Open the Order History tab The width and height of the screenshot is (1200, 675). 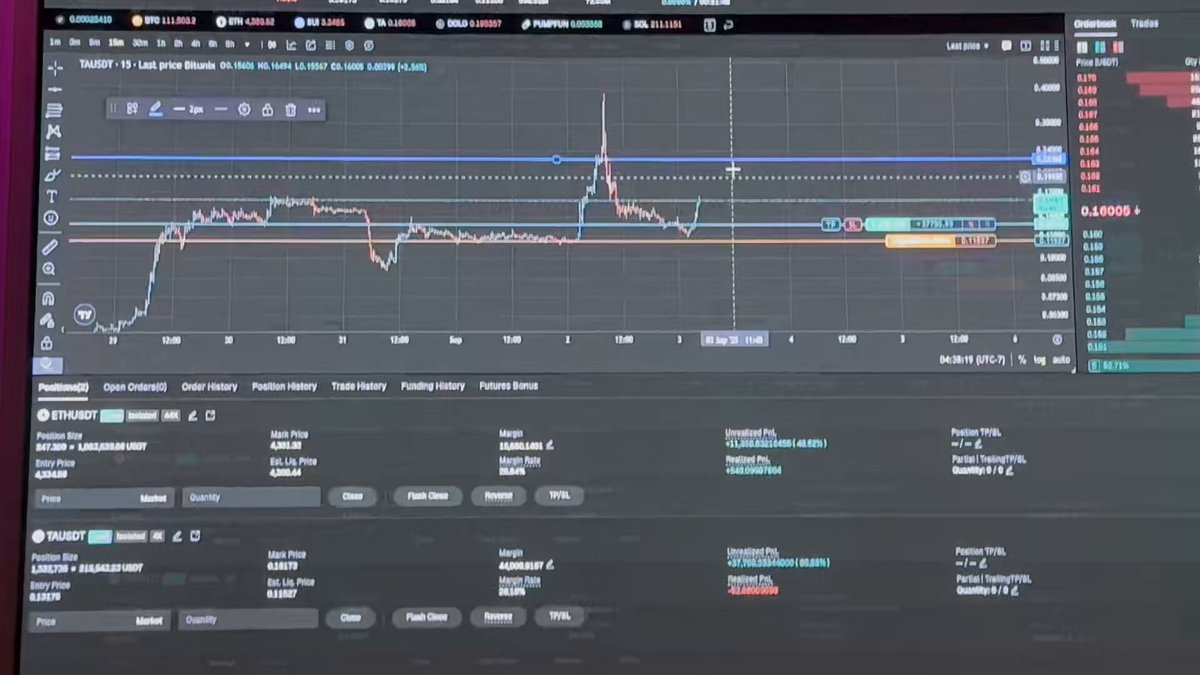click(209, 386)
